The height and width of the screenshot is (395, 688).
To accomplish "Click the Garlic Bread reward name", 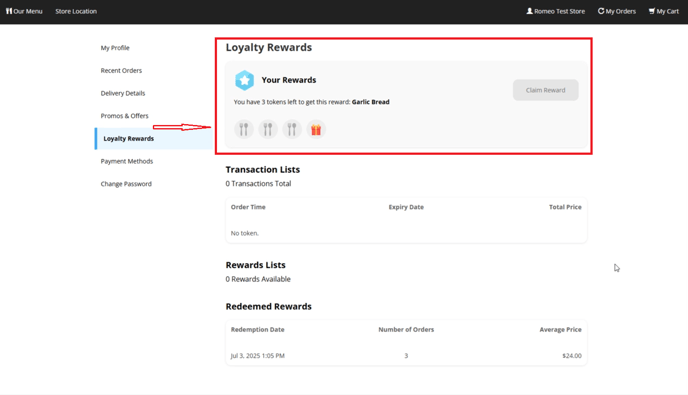I will click(370, 102).
